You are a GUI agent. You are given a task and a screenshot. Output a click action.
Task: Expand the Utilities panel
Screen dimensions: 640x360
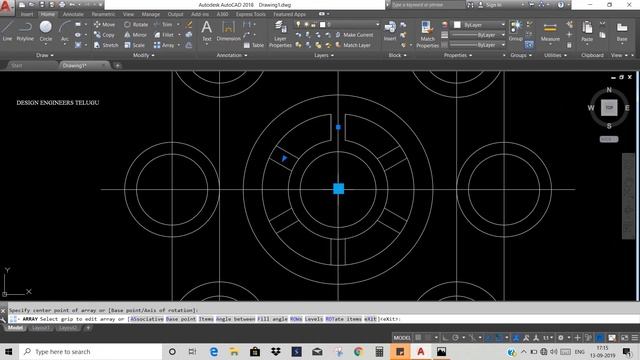(x=555, y=55)
